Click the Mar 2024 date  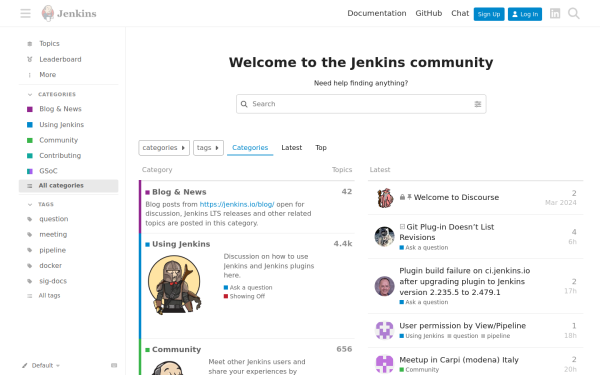(x=561, y=203)
